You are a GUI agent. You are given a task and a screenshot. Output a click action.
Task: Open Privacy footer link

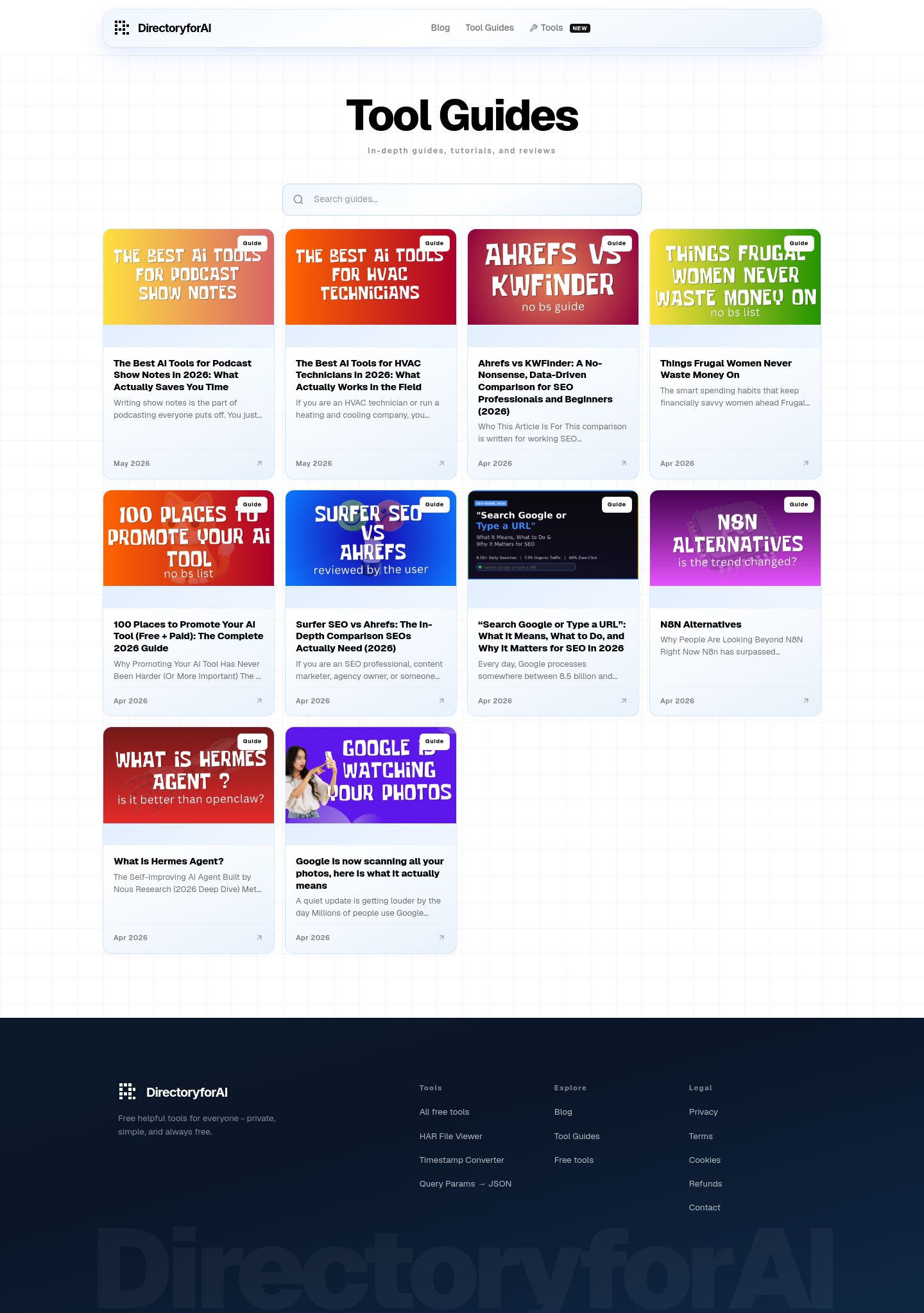pos(703,1112)
